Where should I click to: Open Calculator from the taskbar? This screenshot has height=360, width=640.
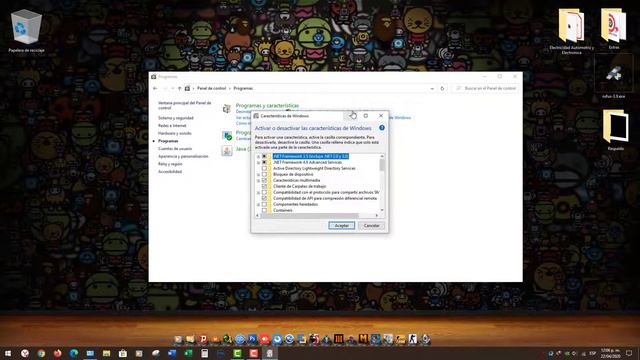204,353
